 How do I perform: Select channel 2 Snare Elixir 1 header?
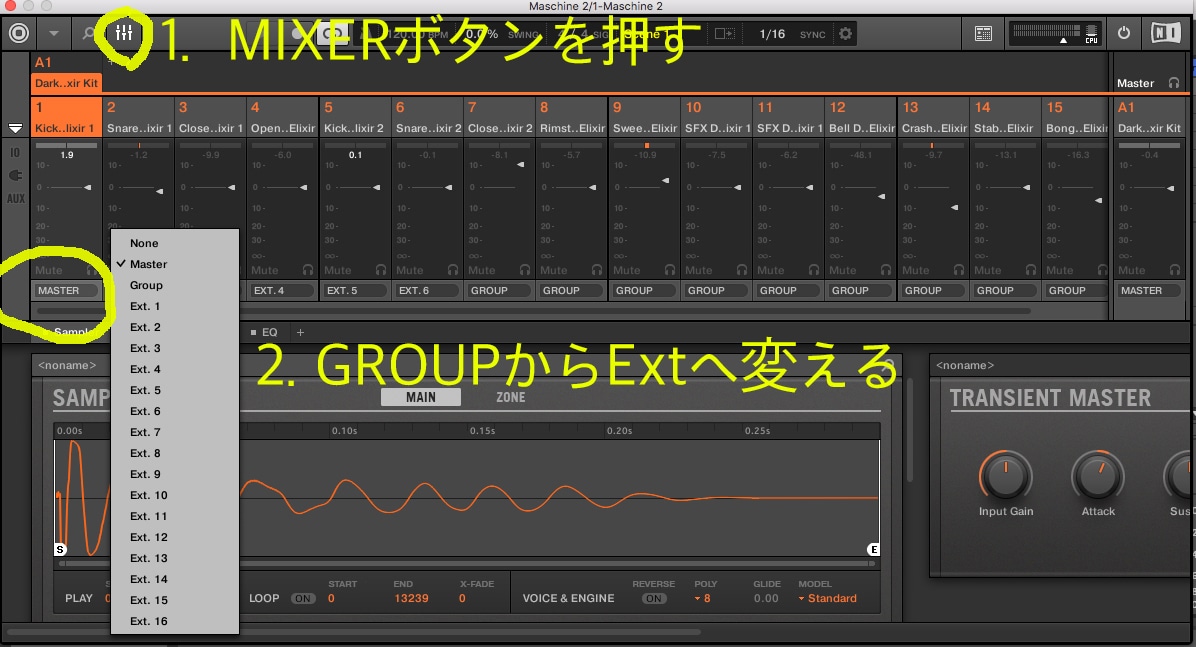pyautogui.click(x=139, y=117)
